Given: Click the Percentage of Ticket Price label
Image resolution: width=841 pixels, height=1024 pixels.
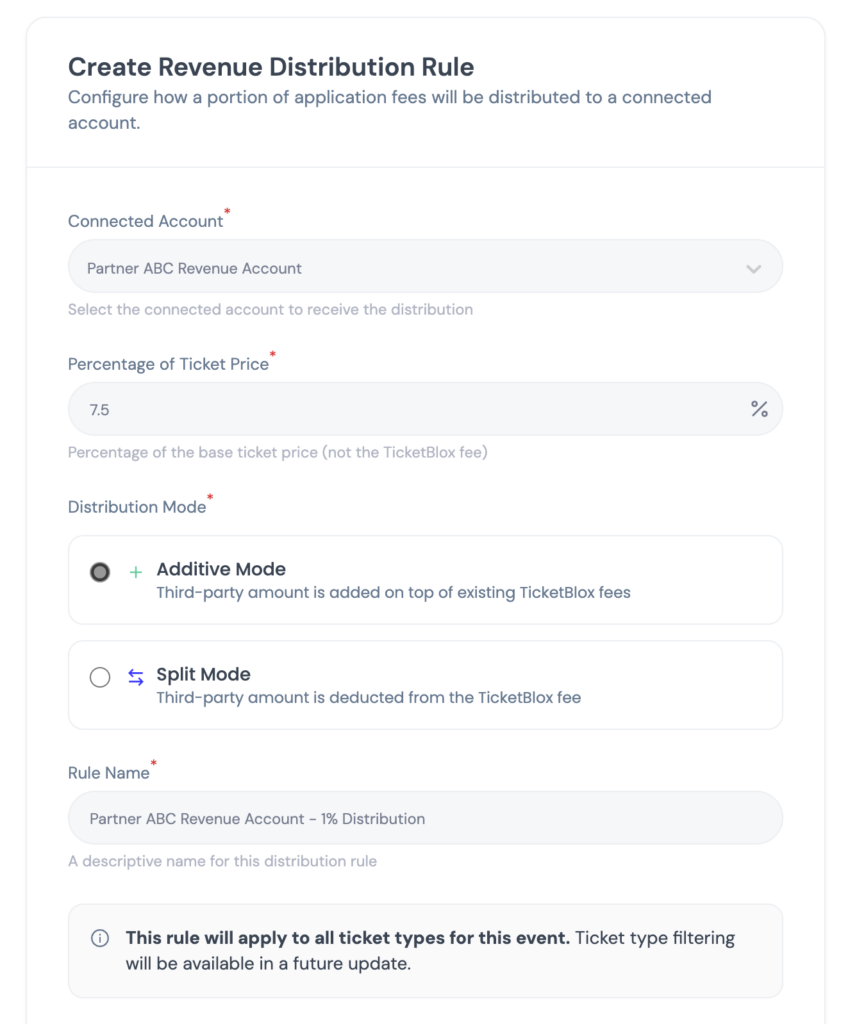Looking at the screenshot, I should point(168,364).
